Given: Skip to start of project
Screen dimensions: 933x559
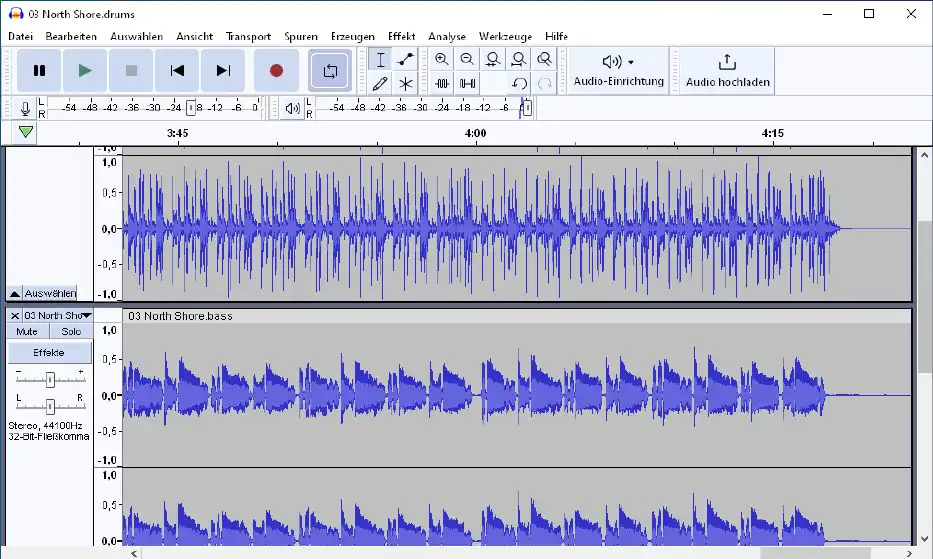Looking at the screenshot, I should pos(177,71).
